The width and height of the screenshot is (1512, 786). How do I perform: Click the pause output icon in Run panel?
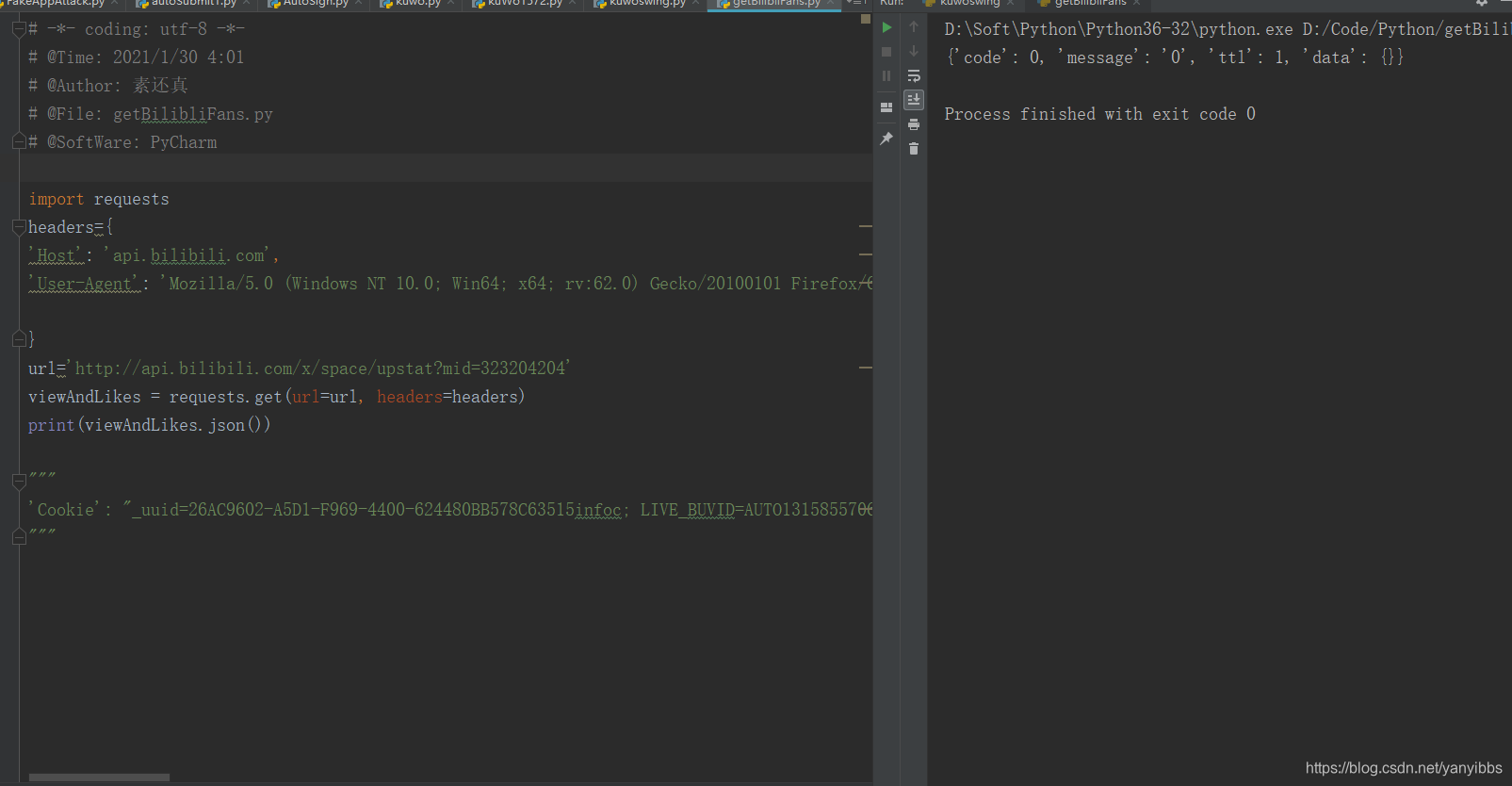886,75
